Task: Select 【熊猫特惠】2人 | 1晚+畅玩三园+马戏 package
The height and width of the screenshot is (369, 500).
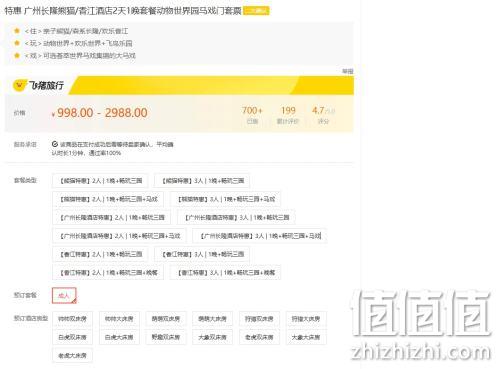Action: click(108, 199)
